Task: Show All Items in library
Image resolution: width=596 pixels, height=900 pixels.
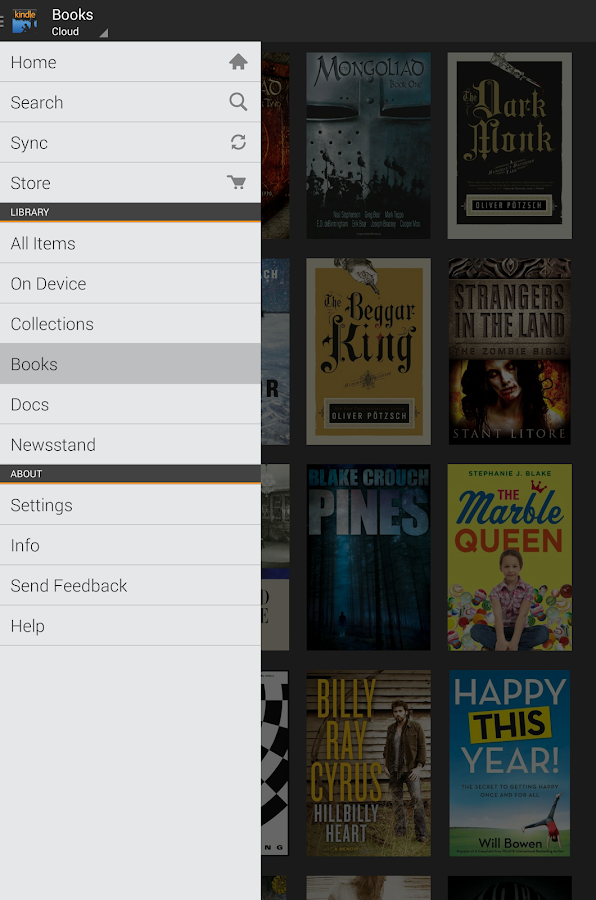Action: (x=130, y=243)
